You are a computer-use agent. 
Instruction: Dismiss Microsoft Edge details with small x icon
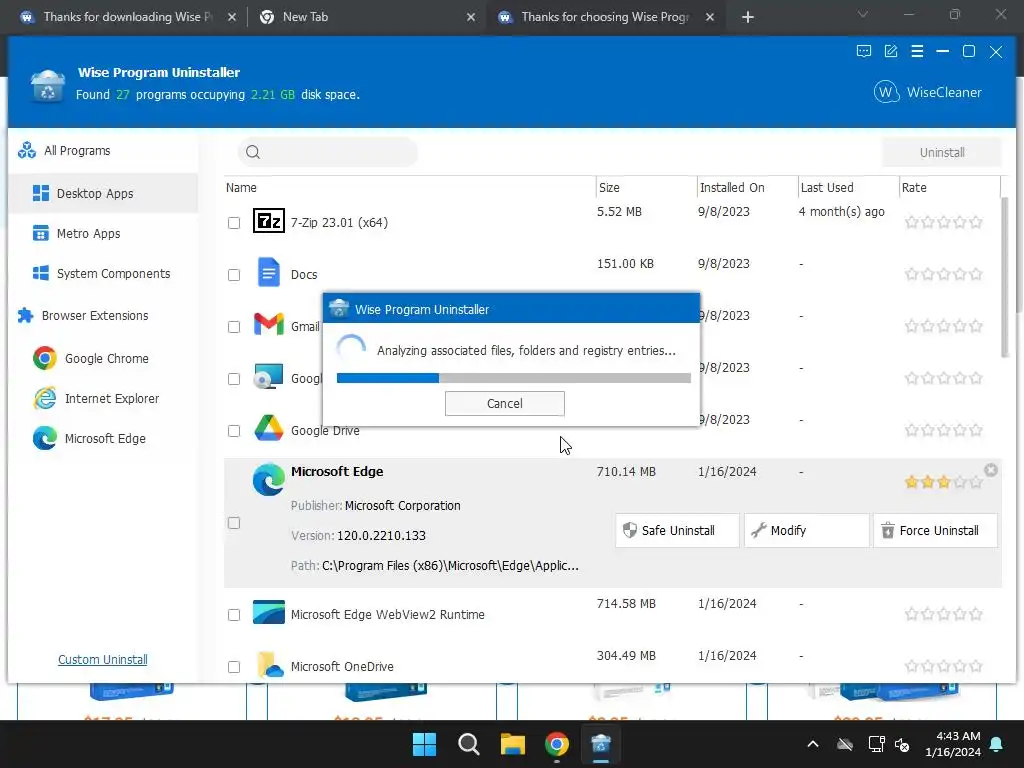click(x=991, y=470)
